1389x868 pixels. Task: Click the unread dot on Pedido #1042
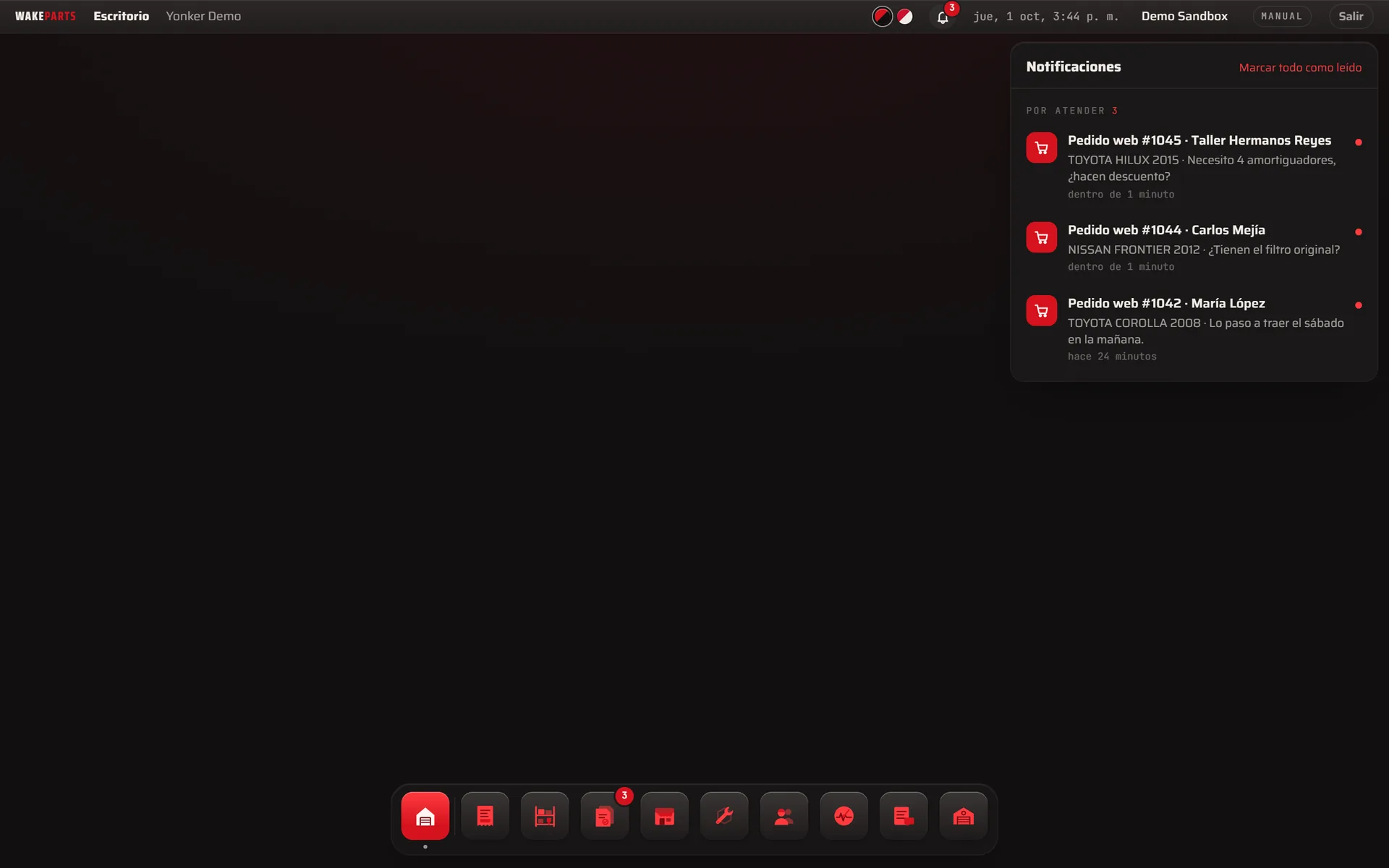[x=1359, y=305]
